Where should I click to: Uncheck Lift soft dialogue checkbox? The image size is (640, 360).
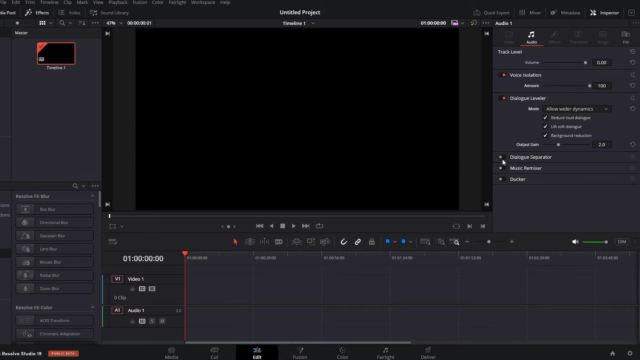[x=545, y=127]
